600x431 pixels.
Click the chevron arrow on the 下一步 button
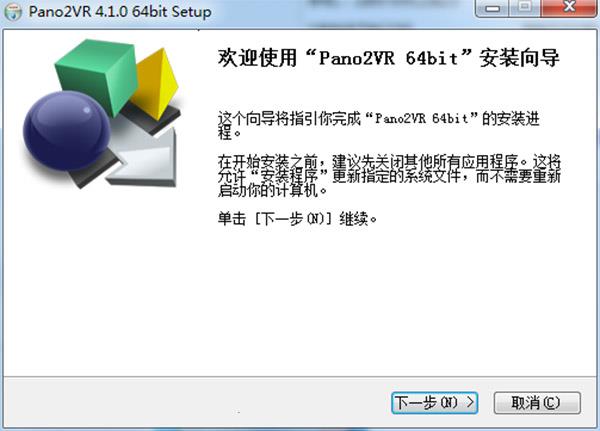coord(470,402)
